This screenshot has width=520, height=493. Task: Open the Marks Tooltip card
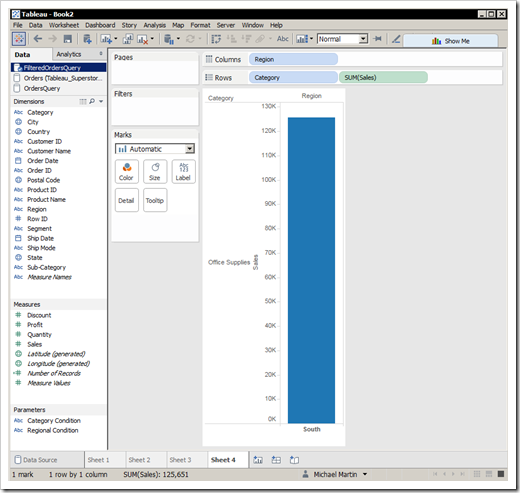coord(155,200)
